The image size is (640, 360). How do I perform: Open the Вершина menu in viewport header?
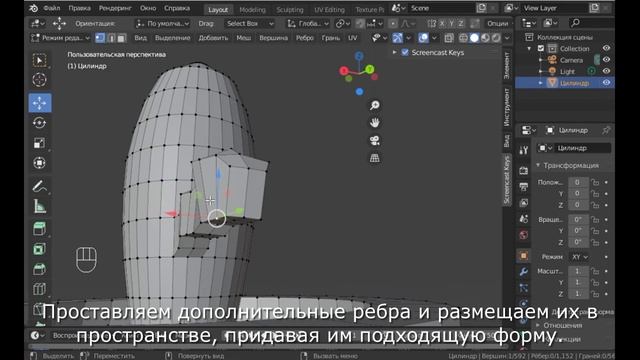click(273, 38)
